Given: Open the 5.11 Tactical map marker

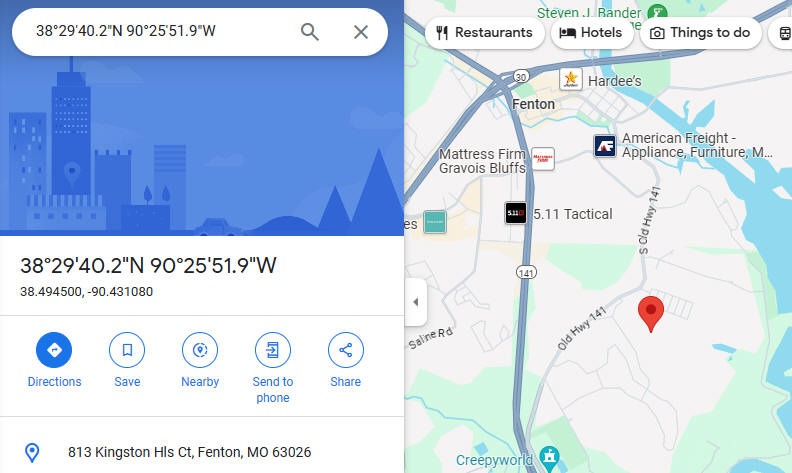Looking at the screenshot, I should click(x=515, y=213).
